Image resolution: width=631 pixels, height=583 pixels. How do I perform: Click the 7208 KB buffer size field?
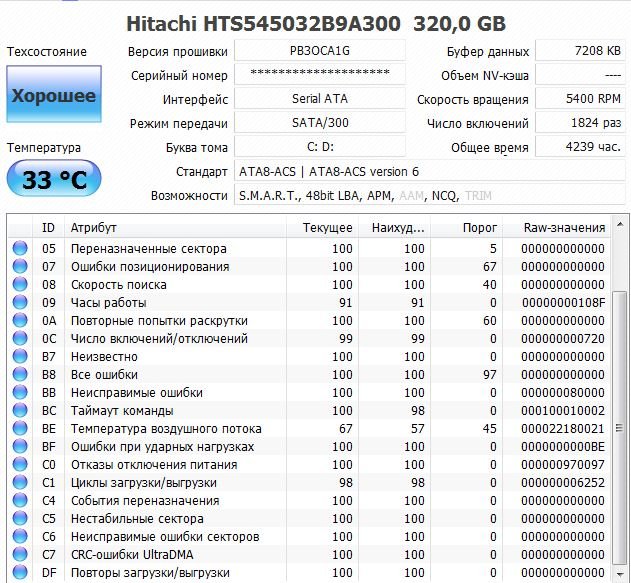(x=580, y=51)
